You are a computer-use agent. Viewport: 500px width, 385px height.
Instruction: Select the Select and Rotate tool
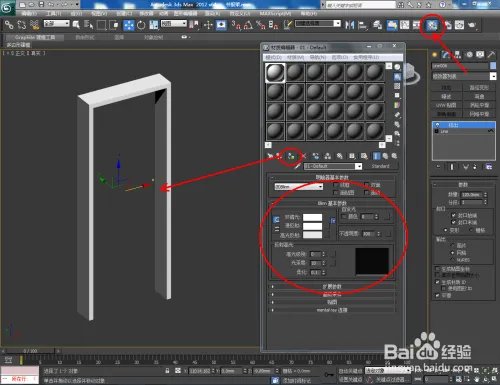pos(141,25)
